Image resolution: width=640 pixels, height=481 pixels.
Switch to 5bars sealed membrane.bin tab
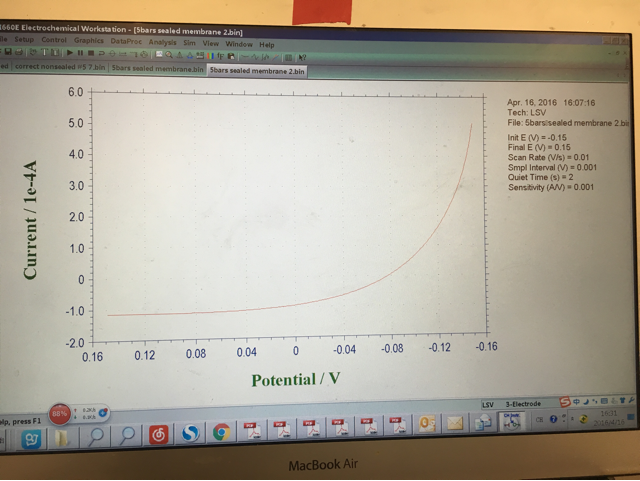click(x=158, y=69)
